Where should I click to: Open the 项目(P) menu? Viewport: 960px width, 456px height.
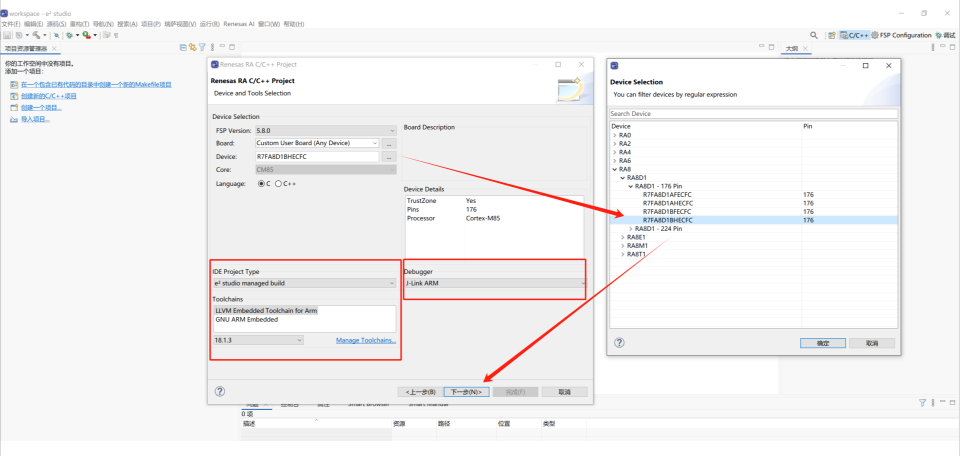coord(151,24)
